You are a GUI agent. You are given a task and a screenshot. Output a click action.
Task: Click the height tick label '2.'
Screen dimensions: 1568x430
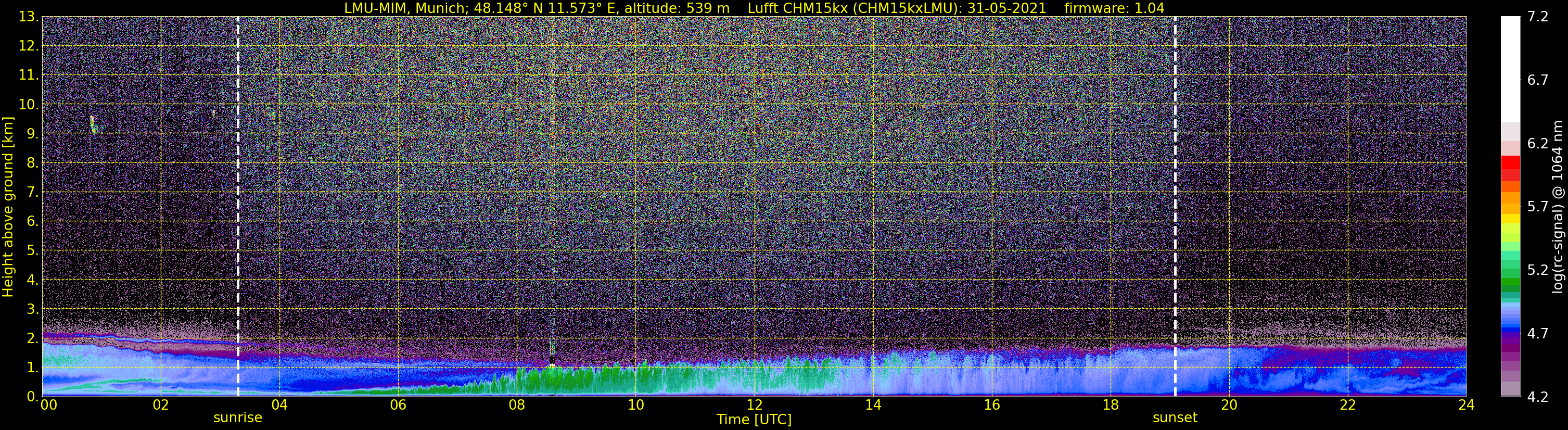tap(33, 338)
